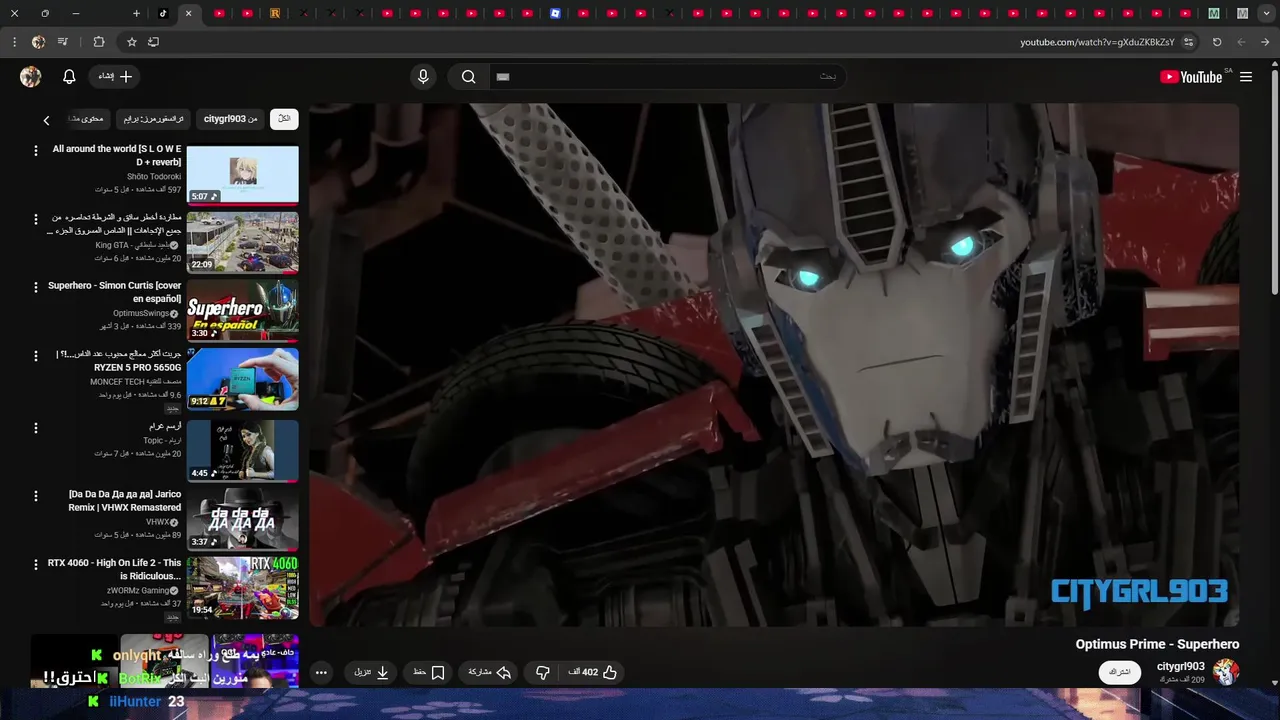Open the RYZEN processor video thumbnail
Screen dimensions: 1280x720
pyautogui.click(x=242, y=379)
